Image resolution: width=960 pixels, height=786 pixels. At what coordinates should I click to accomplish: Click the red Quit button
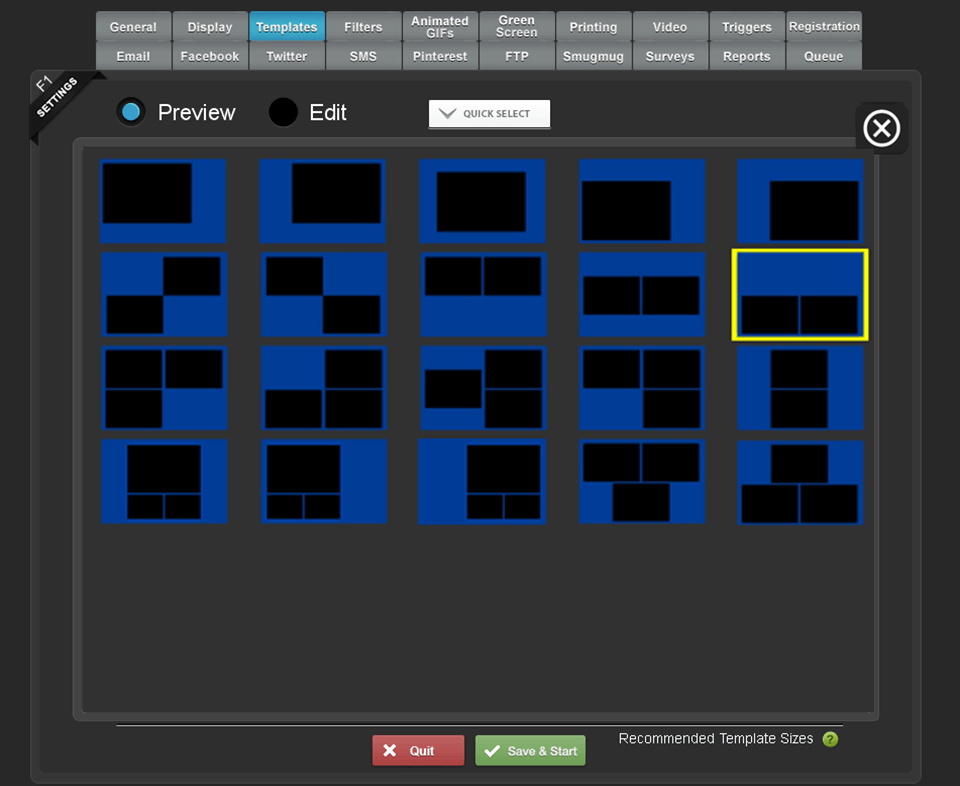click(418, 751)
